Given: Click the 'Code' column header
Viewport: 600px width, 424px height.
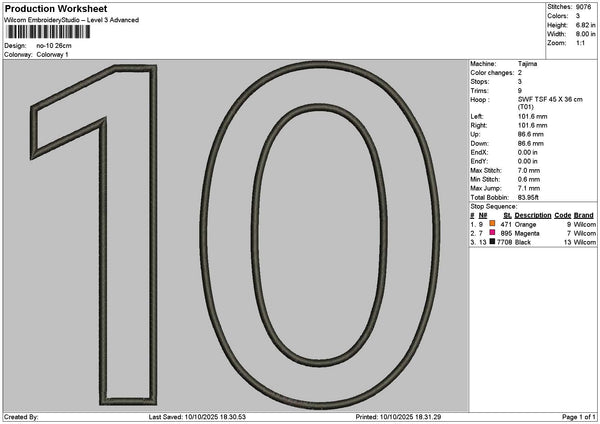Looking at the screenshot, I should (563, 215).
